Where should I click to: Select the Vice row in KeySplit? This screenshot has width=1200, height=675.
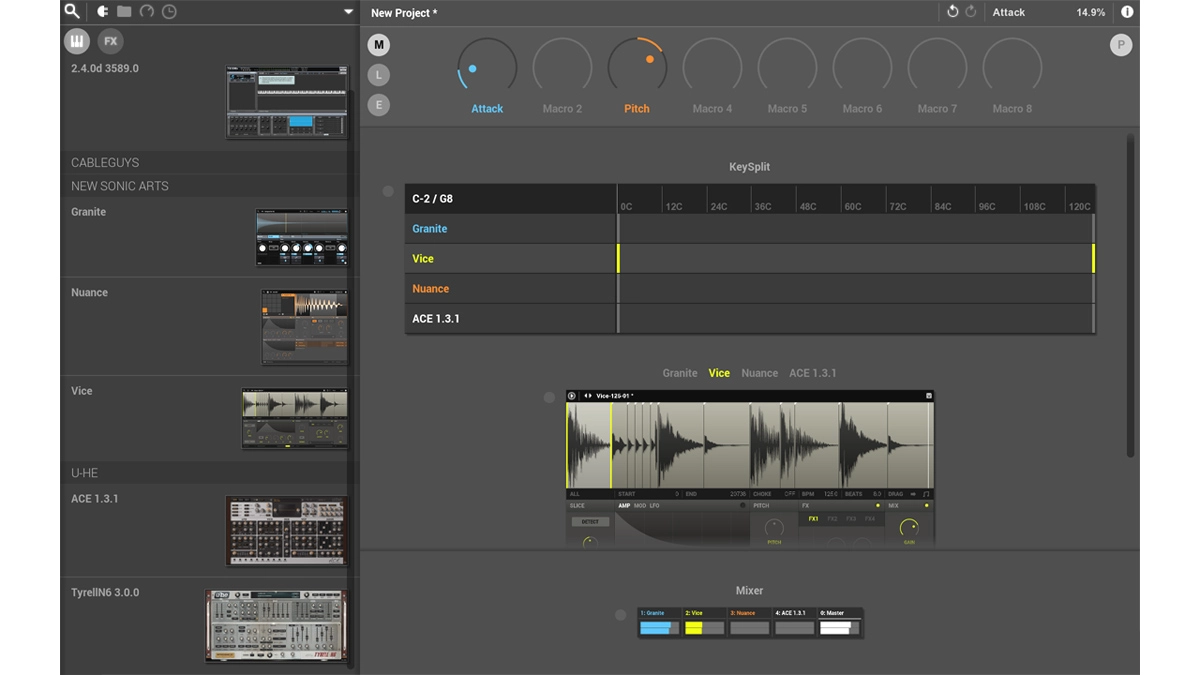pyautogui.click(x=750, y=259)
